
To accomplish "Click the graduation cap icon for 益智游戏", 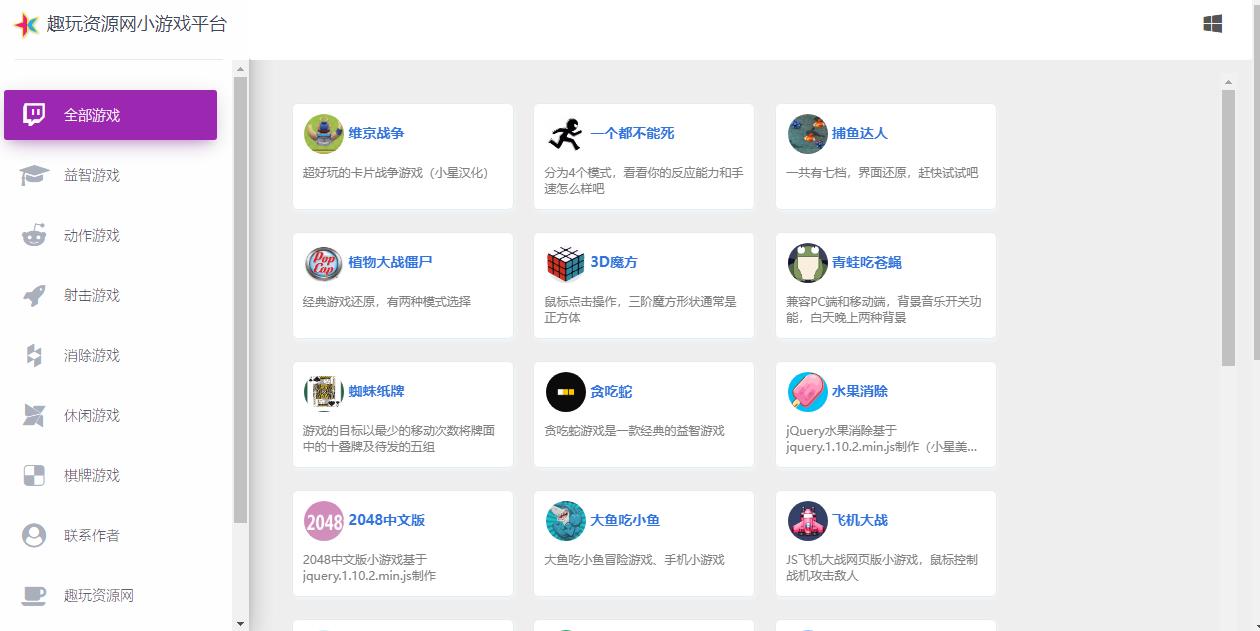I will pos(34,175).
